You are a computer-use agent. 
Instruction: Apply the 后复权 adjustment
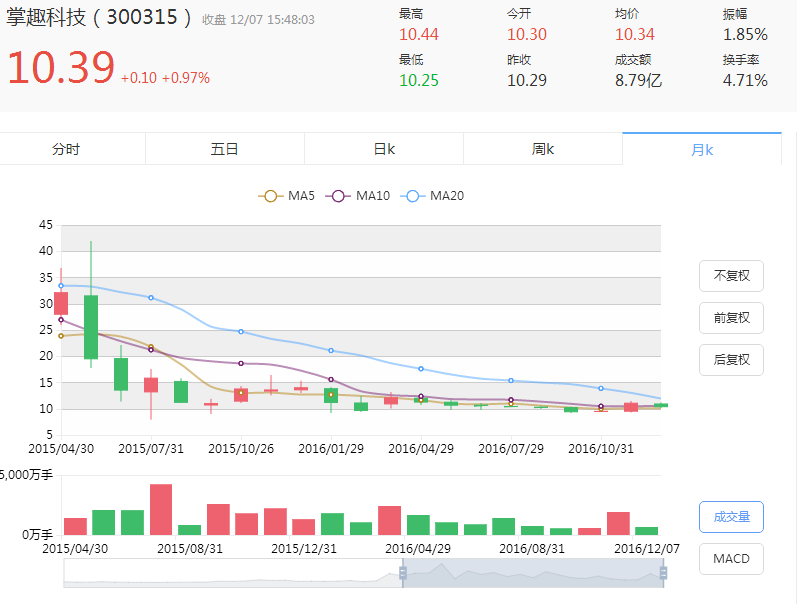[731, 360]
